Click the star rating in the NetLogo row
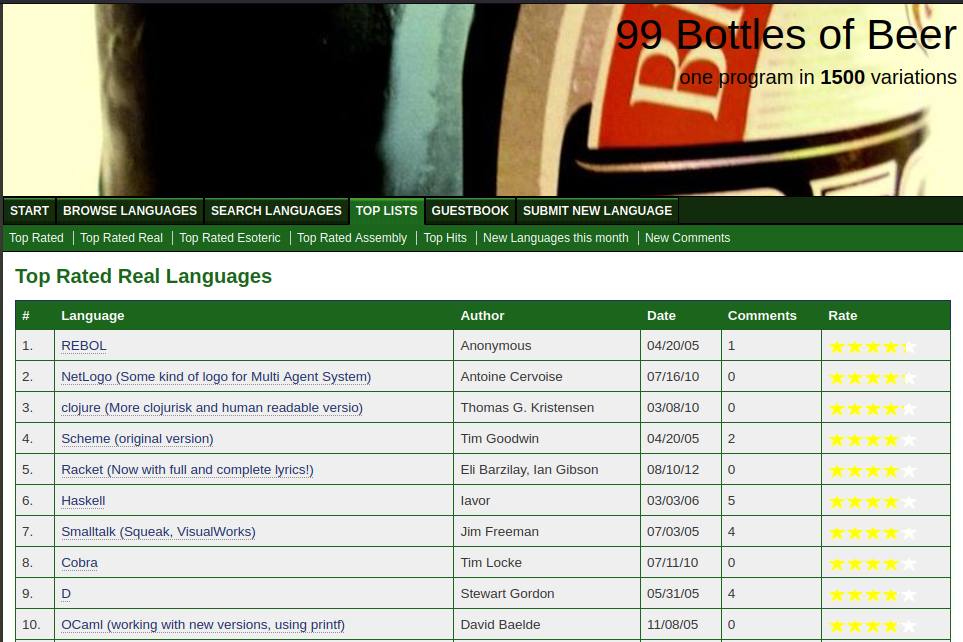The image size is (963, 642). pos(872,378)
